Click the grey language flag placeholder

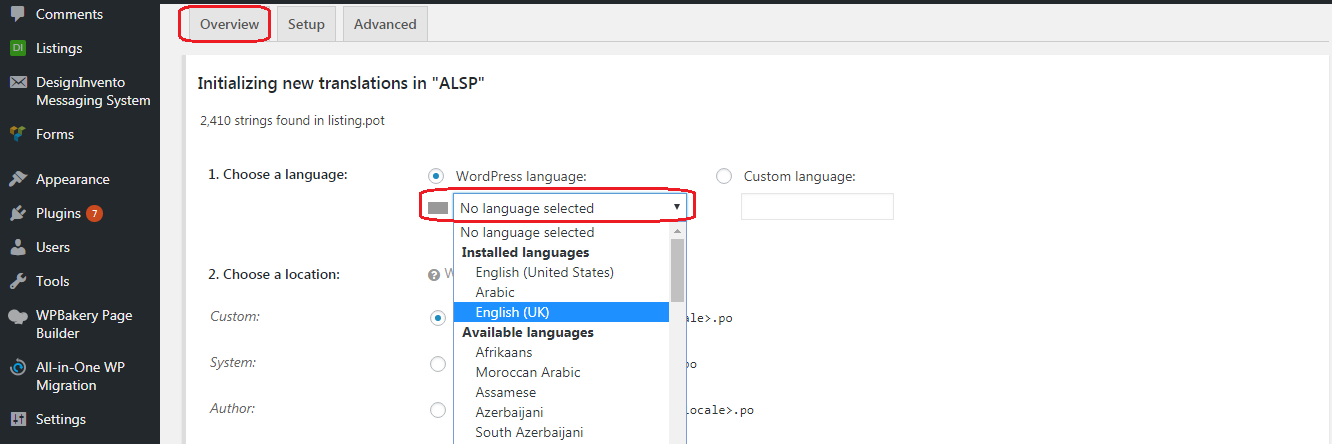pyautogui.click(x=438, y=208)
